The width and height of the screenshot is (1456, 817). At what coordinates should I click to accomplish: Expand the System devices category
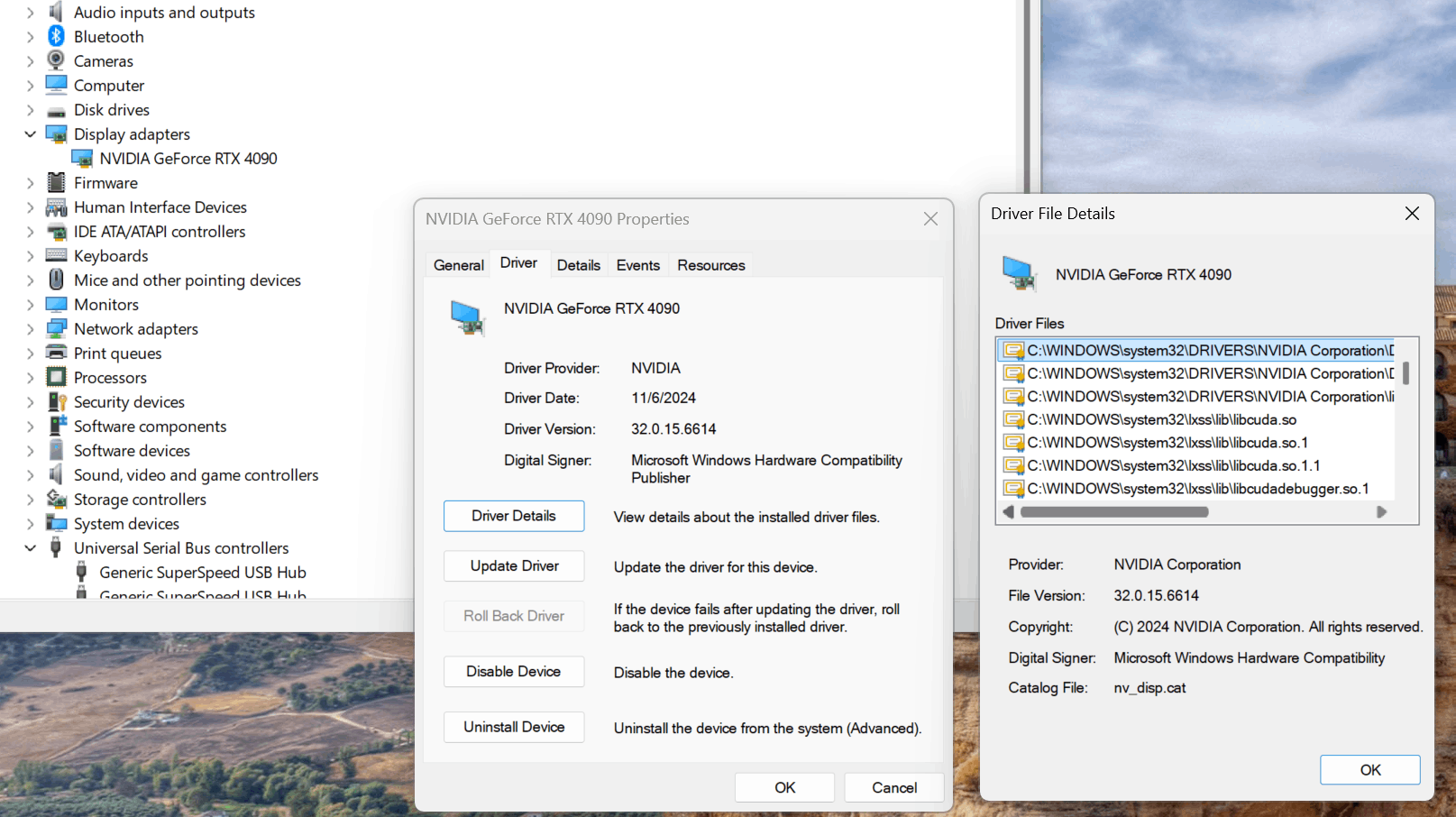click(x=30, y=524)
